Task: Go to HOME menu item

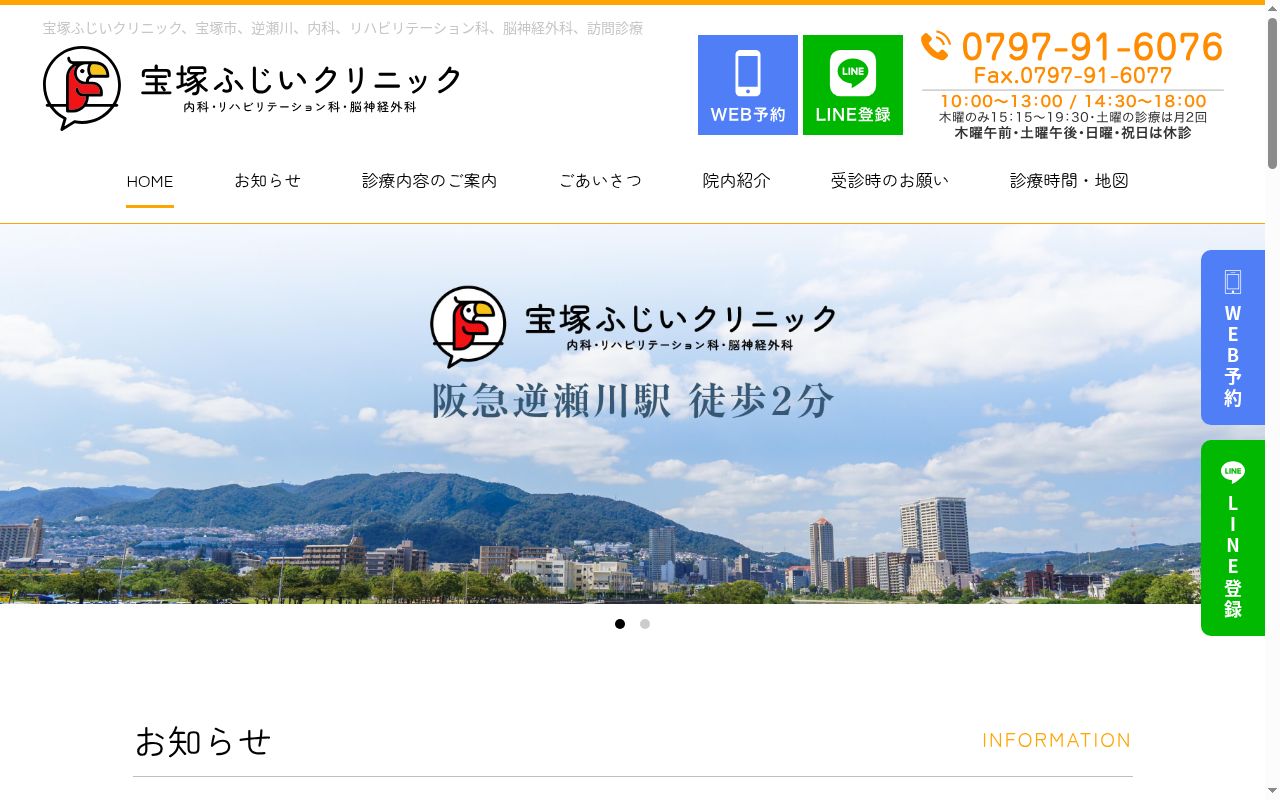Action: pos(150,181)
